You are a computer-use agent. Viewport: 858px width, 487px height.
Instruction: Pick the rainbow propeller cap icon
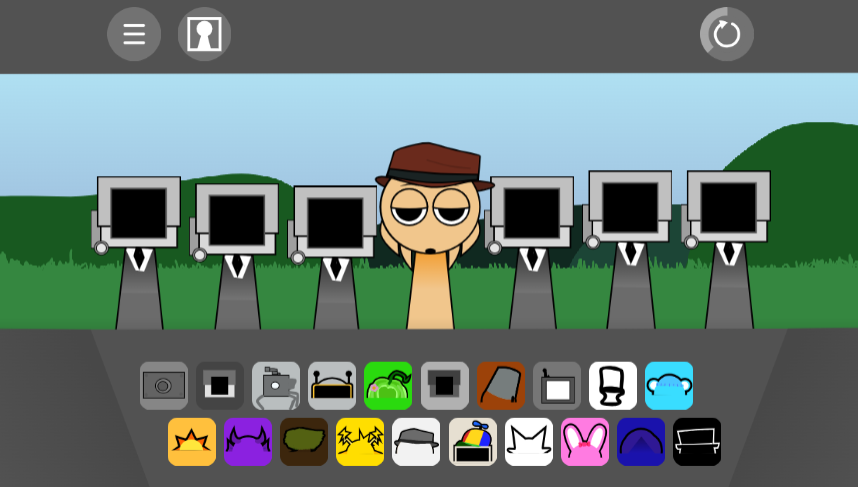click(x=472, y=442)
